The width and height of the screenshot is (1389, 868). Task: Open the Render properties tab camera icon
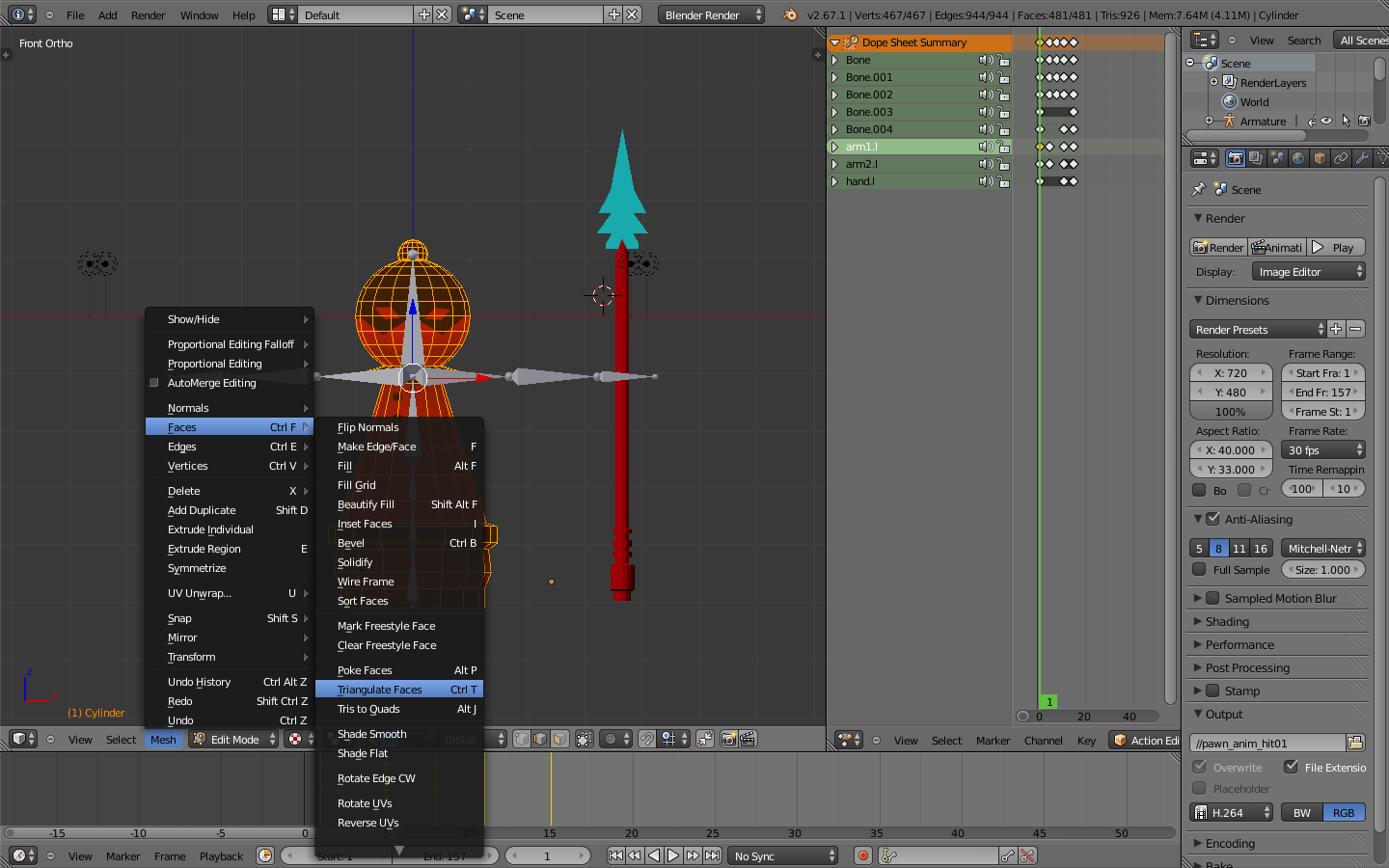tap(1236, 158)
